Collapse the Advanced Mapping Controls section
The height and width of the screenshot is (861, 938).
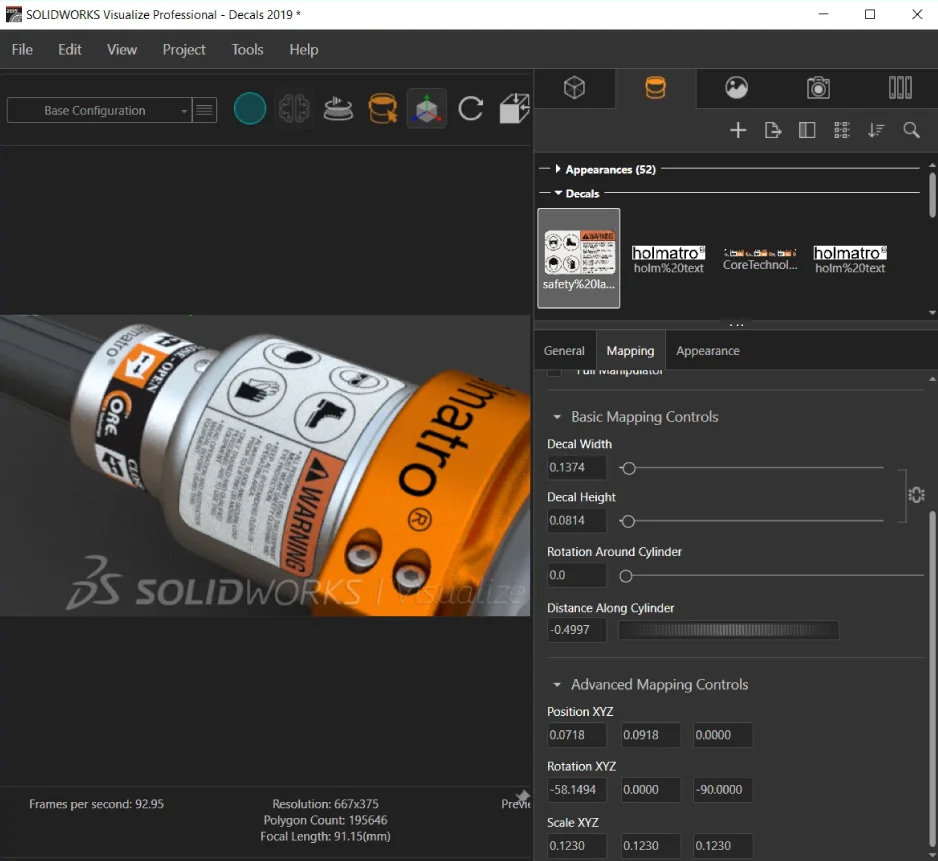558,685
